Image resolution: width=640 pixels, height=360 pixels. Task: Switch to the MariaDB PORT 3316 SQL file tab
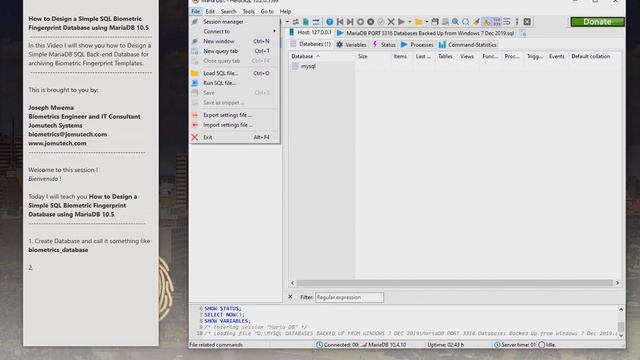pyautogui.click(x=425, y=33)
